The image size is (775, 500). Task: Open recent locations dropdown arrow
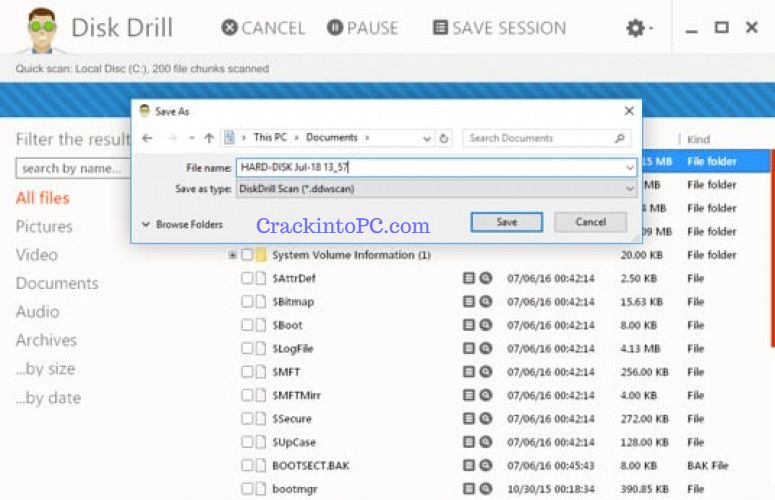(191, 138)
